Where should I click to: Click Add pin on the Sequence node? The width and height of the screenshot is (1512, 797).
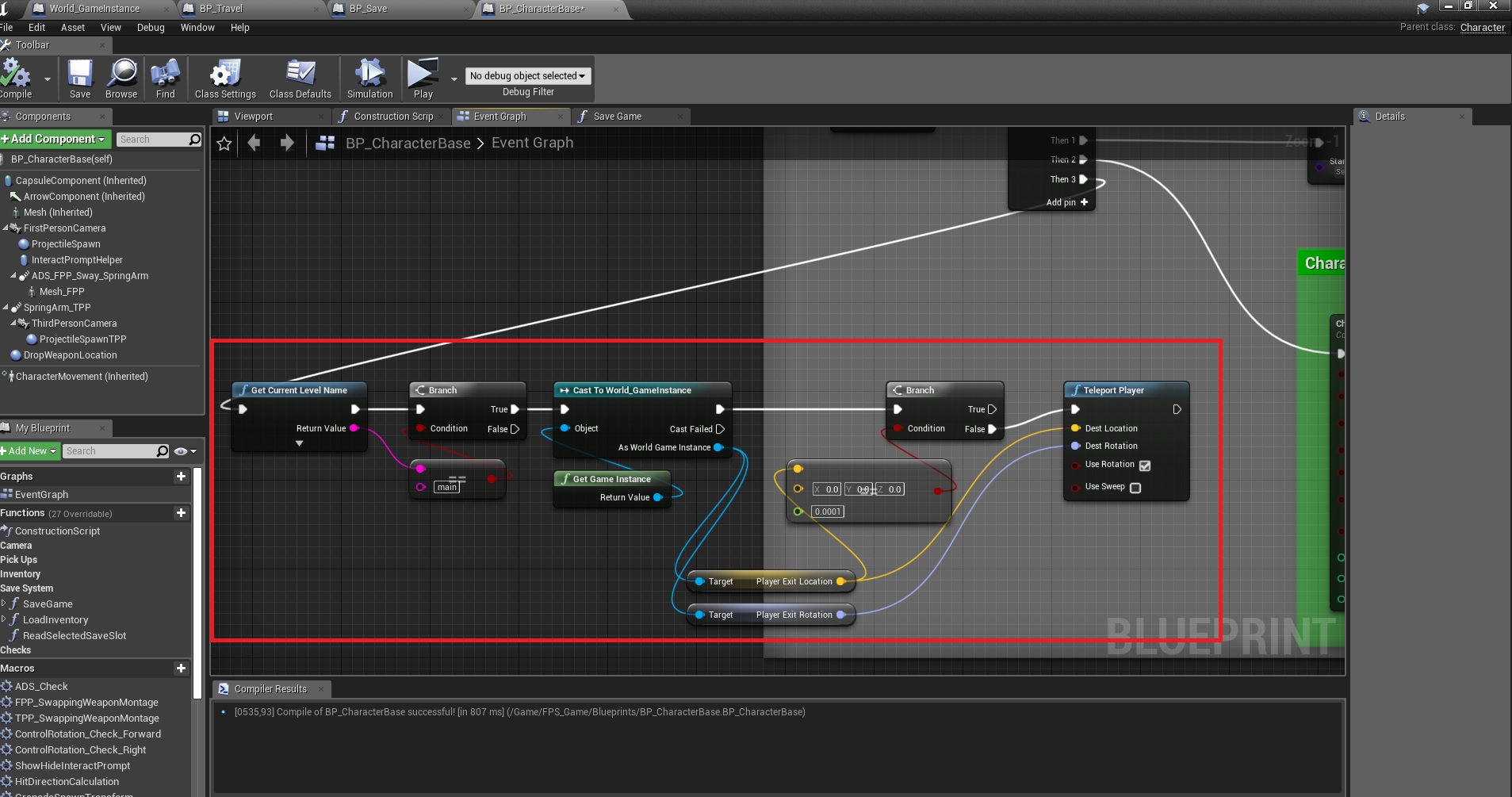(x=1067, y=202)
